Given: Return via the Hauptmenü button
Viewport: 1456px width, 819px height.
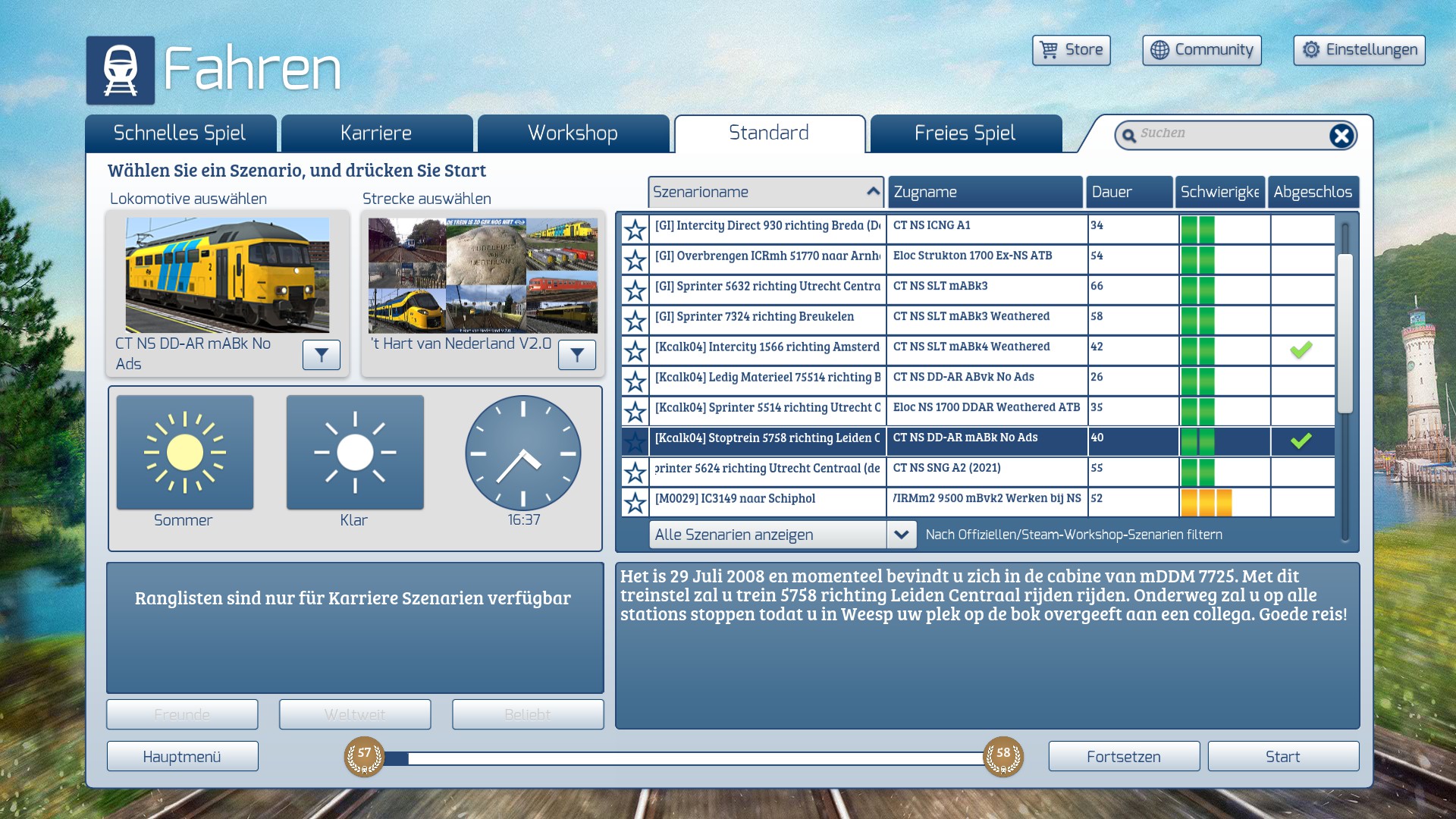Looking at the screenshot, I should click(x=182, y=756).
